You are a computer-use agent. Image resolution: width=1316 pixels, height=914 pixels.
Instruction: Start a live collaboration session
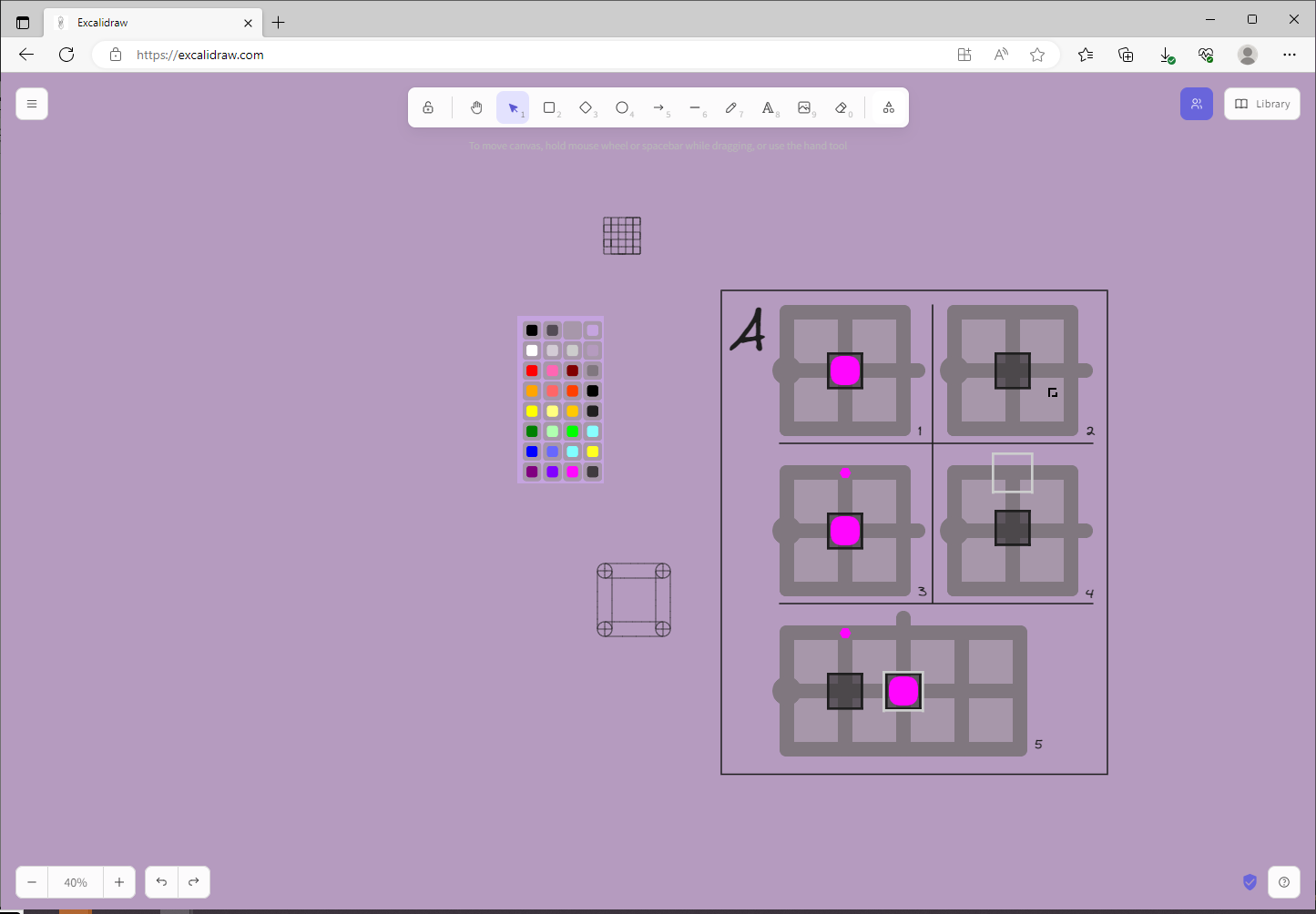point(1196,103)
